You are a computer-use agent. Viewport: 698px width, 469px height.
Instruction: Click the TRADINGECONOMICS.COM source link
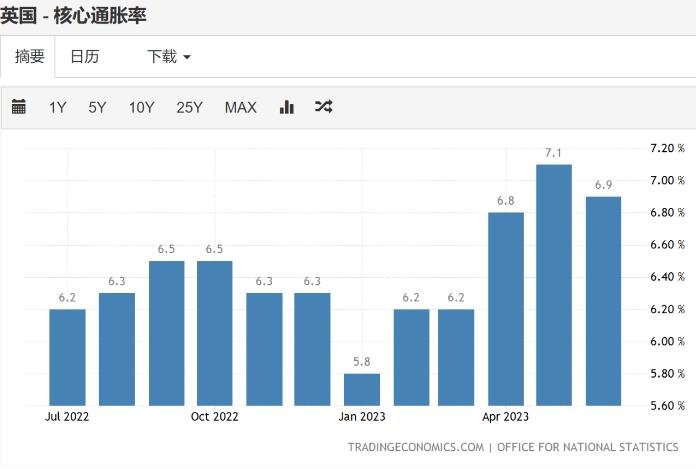(x=415, y=447)
